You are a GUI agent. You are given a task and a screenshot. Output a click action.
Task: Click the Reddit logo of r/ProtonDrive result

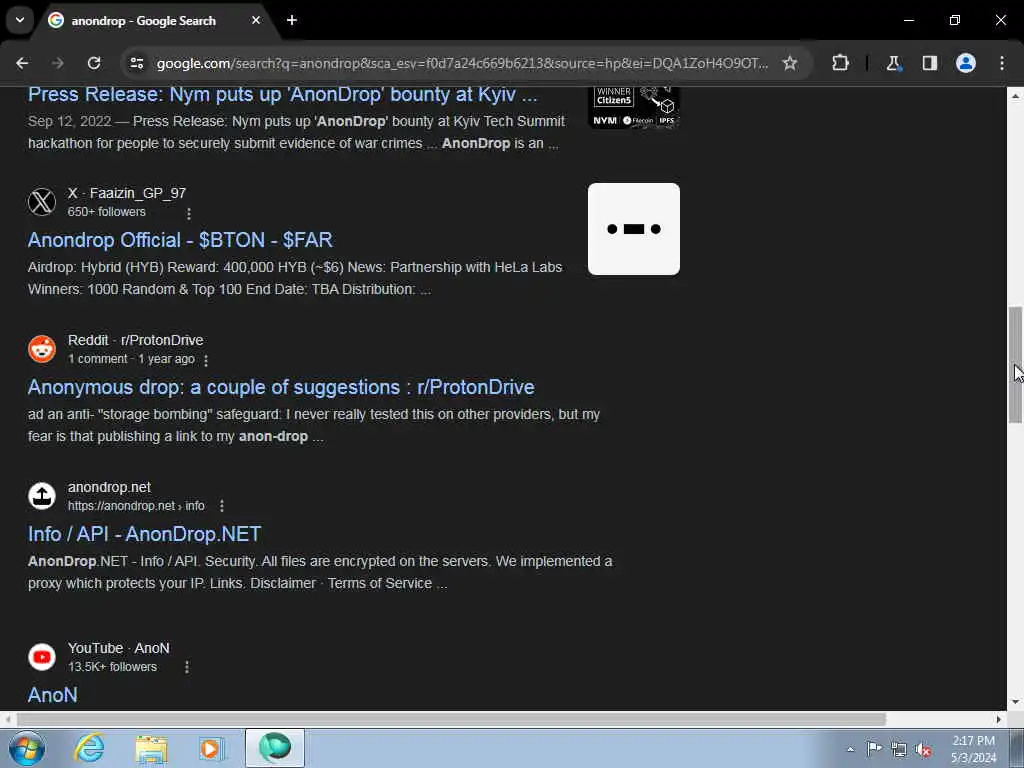[x=42, y=349]
